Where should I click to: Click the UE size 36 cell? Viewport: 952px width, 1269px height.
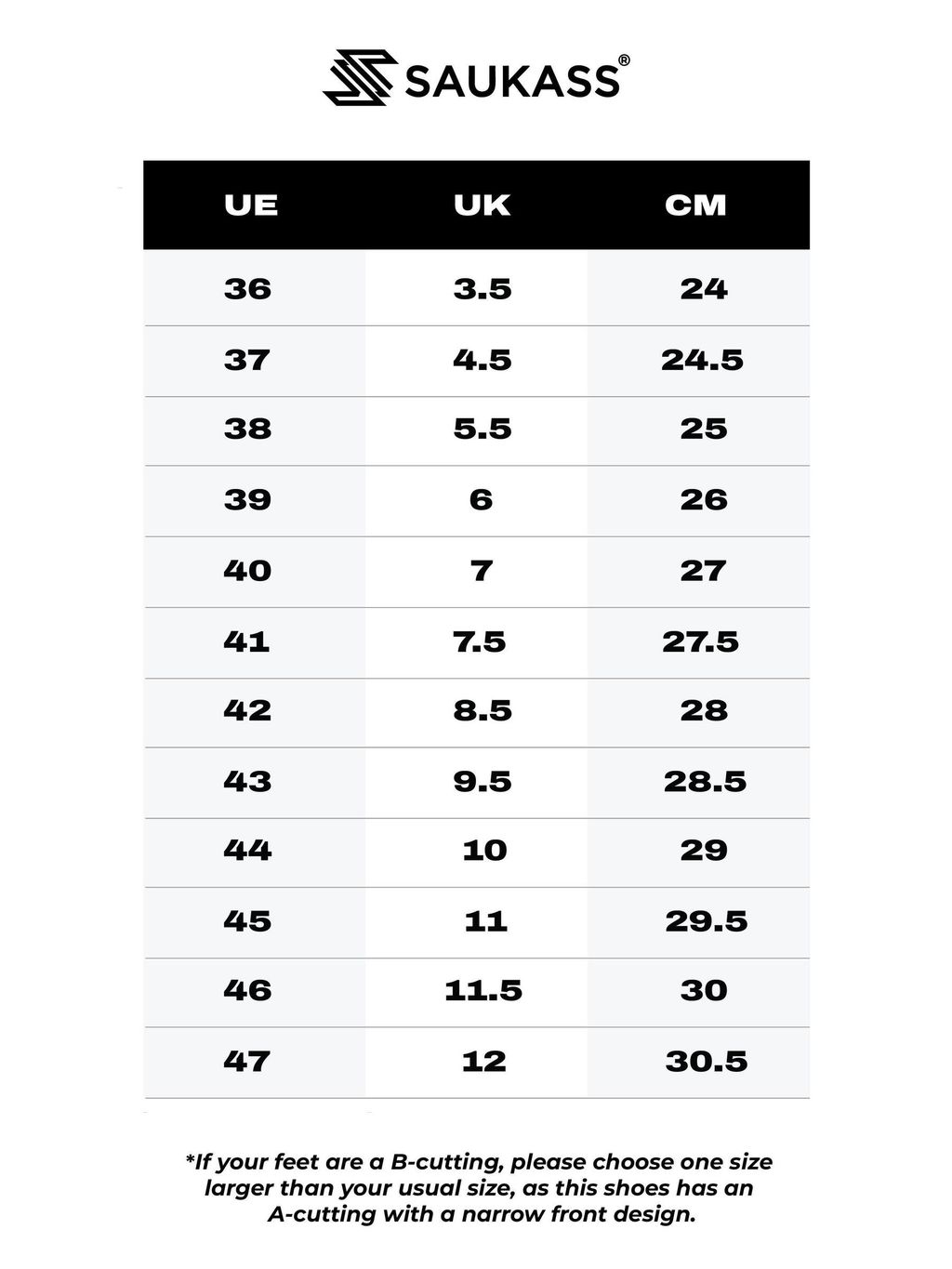[247, 289]
